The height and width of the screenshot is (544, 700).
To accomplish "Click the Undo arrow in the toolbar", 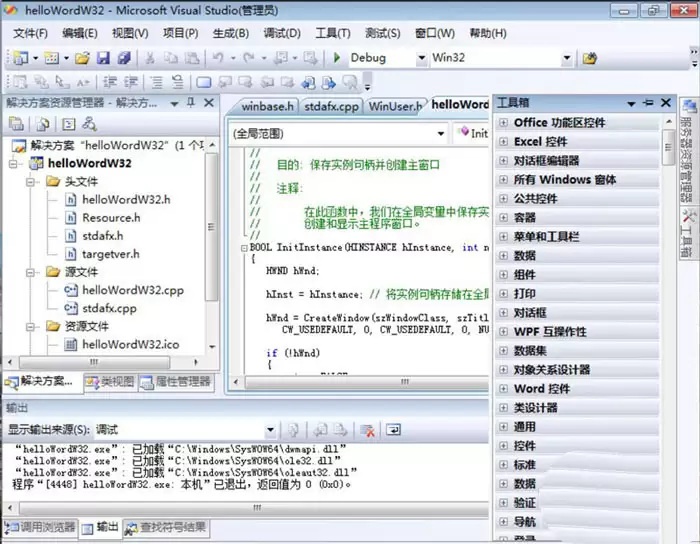I will (217, 58).
